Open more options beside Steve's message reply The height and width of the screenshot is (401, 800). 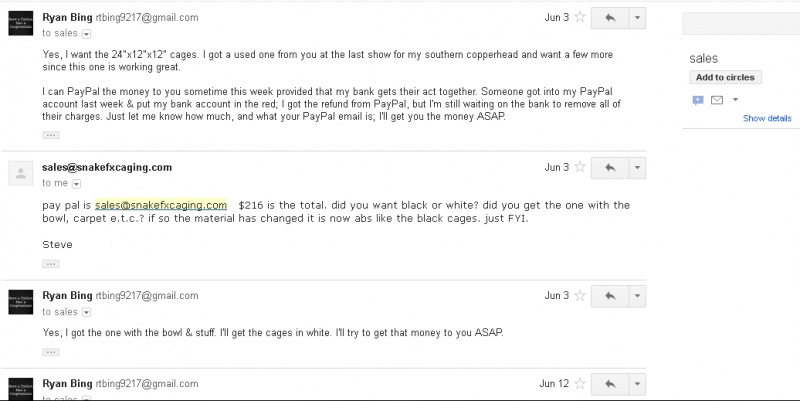[x=637, y=168]
